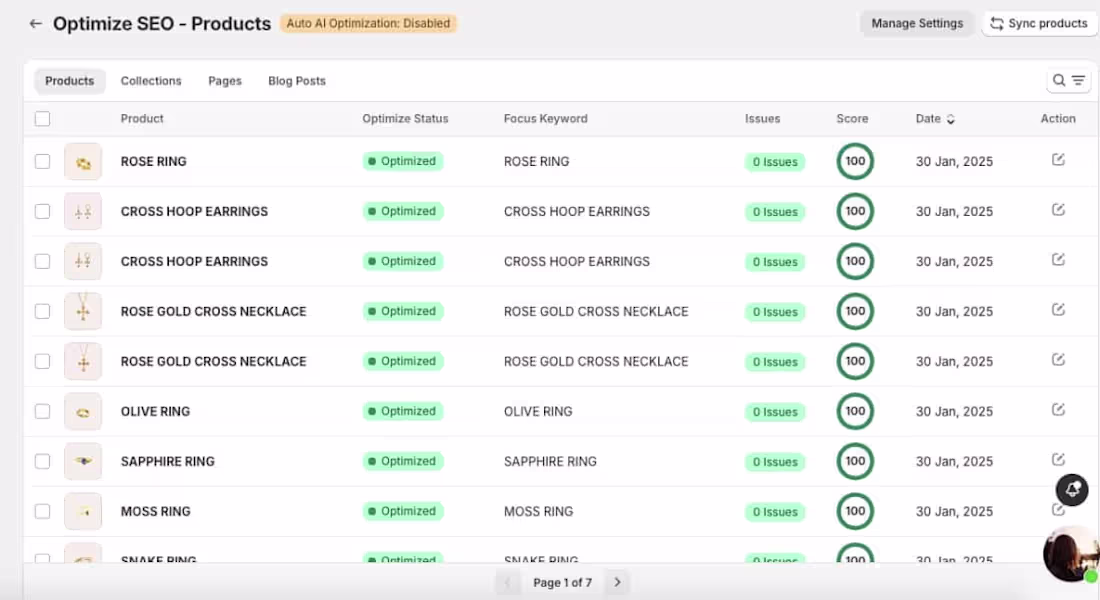Image resolution: width=1100 pixels, height=600 pixels.
Task: Click edit icon for first CROSS HOOP EARRINGS
Action: click(1059, 210)
